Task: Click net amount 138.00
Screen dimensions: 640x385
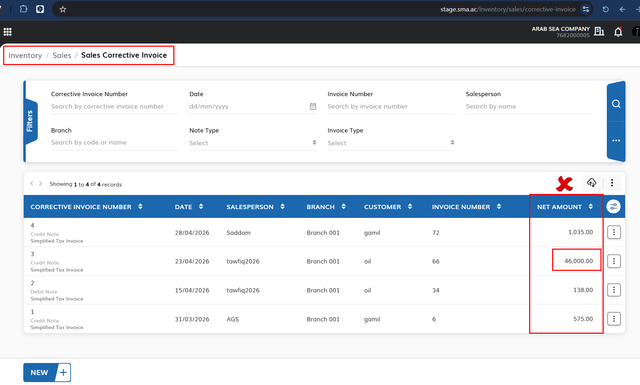Action: [583, 290]
